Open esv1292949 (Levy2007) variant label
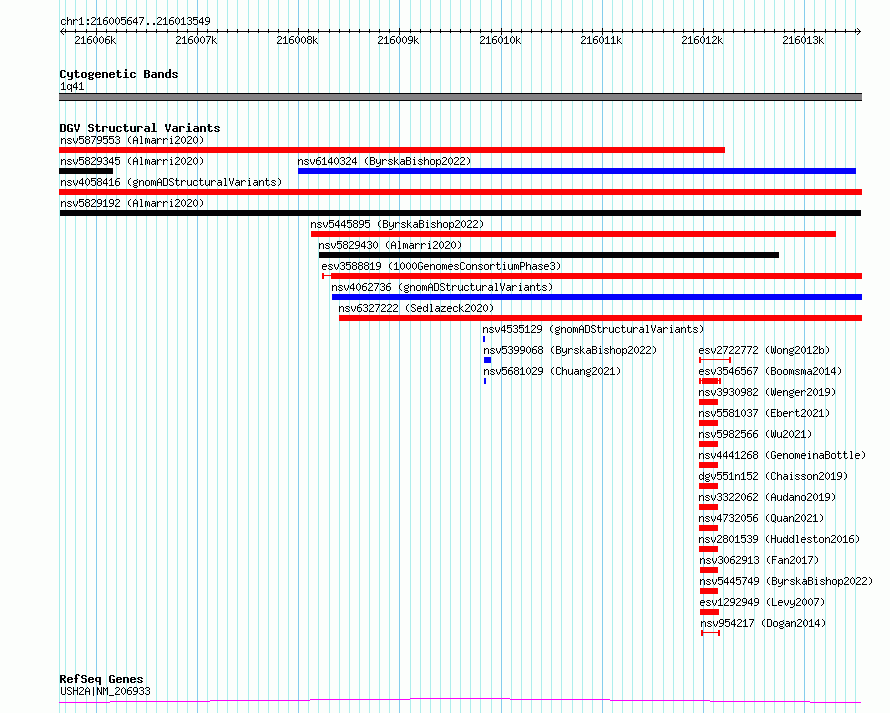 [762, 602]
